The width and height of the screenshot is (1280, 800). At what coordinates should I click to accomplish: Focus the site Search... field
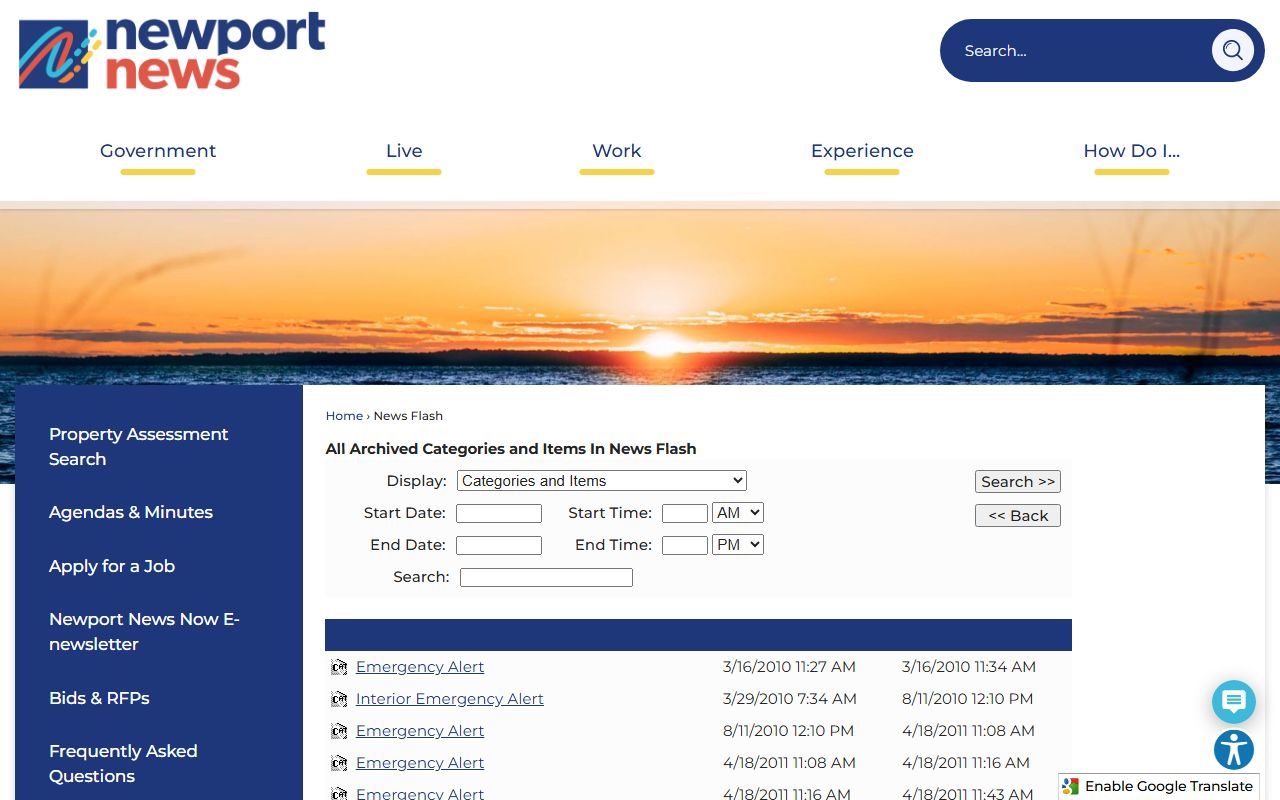point(1080,50)
